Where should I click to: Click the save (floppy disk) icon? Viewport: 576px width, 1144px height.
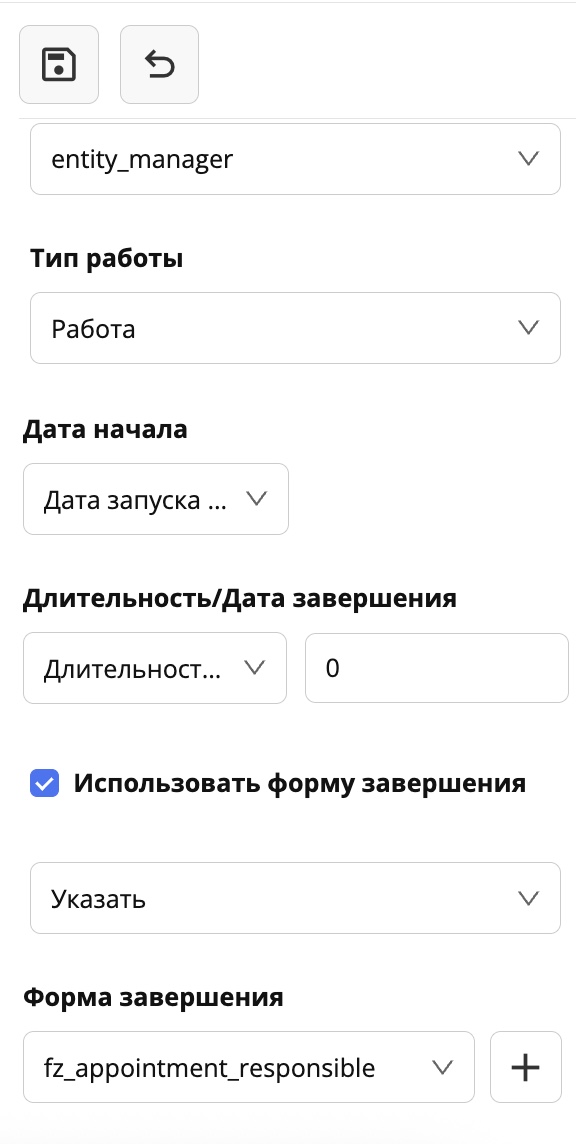[58, 63]
